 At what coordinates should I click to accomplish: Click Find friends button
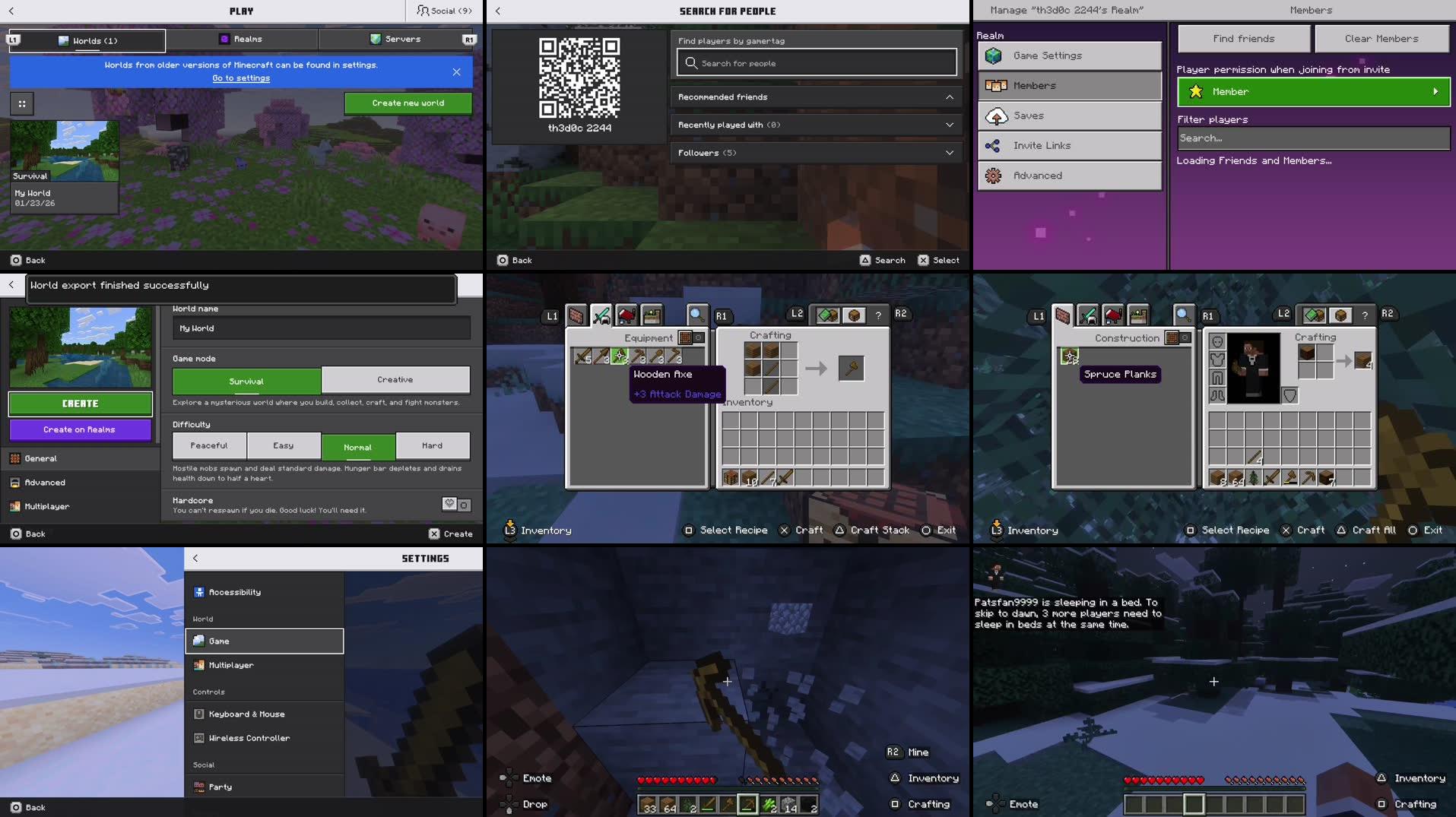1244,39
